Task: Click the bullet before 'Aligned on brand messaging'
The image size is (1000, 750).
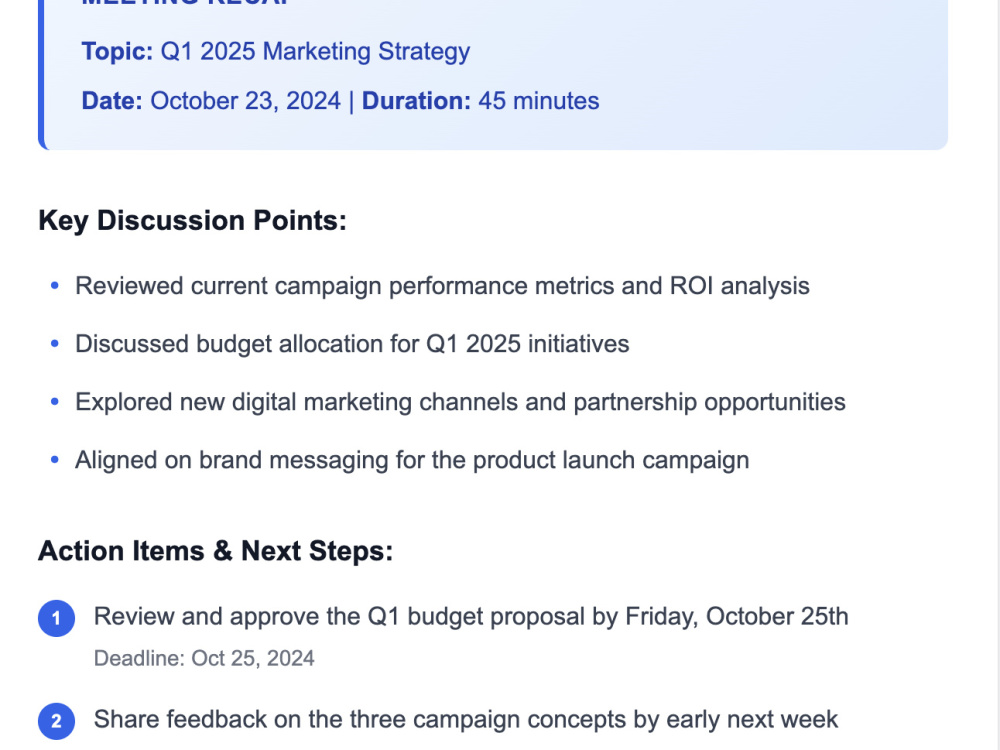Action: 55,459
